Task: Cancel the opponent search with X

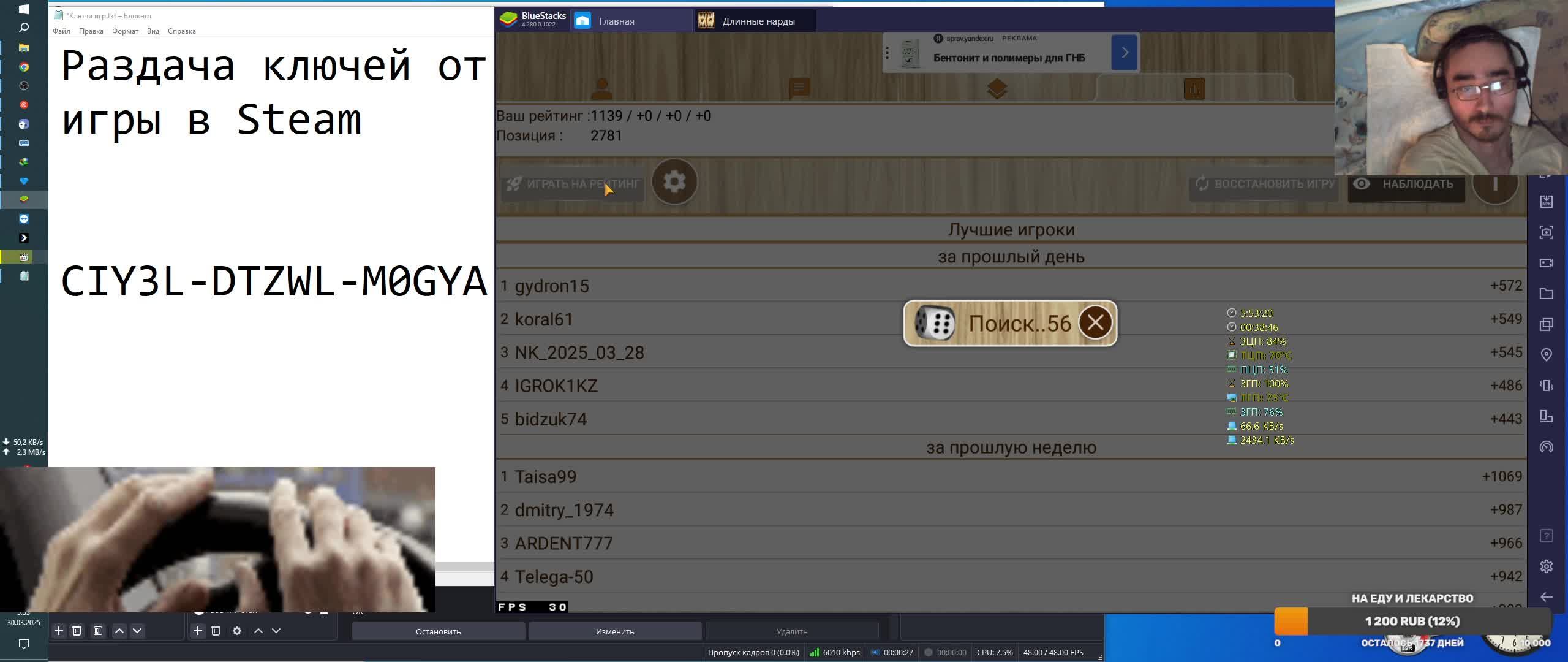Action: (1095, 322)
